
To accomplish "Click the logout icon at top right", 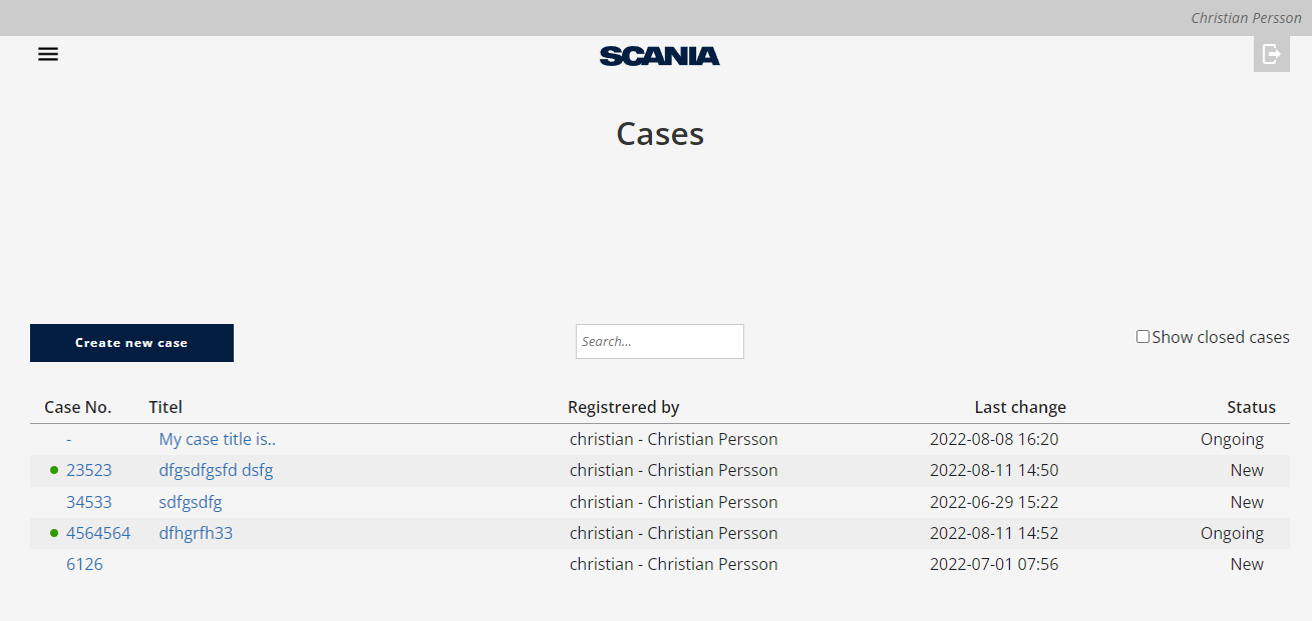I will [1271, 54].
